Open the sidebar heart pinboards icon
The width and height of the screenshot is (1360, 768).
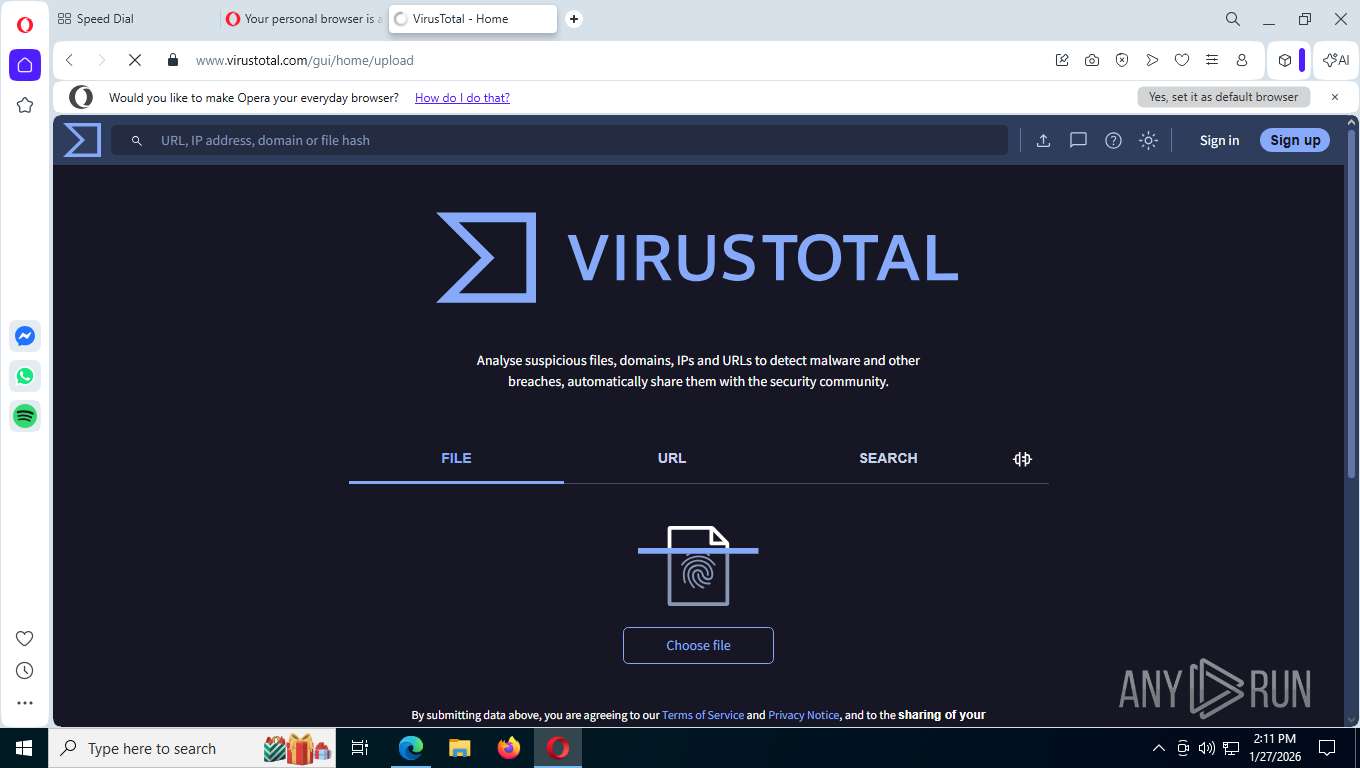pos(25,639)
